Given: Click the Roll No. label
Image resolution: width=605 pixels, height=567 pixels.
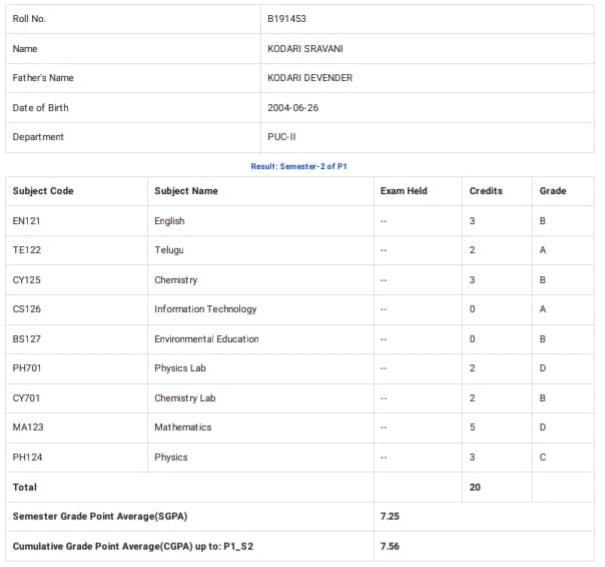Looking at the screenshot, I should [29, 19].
